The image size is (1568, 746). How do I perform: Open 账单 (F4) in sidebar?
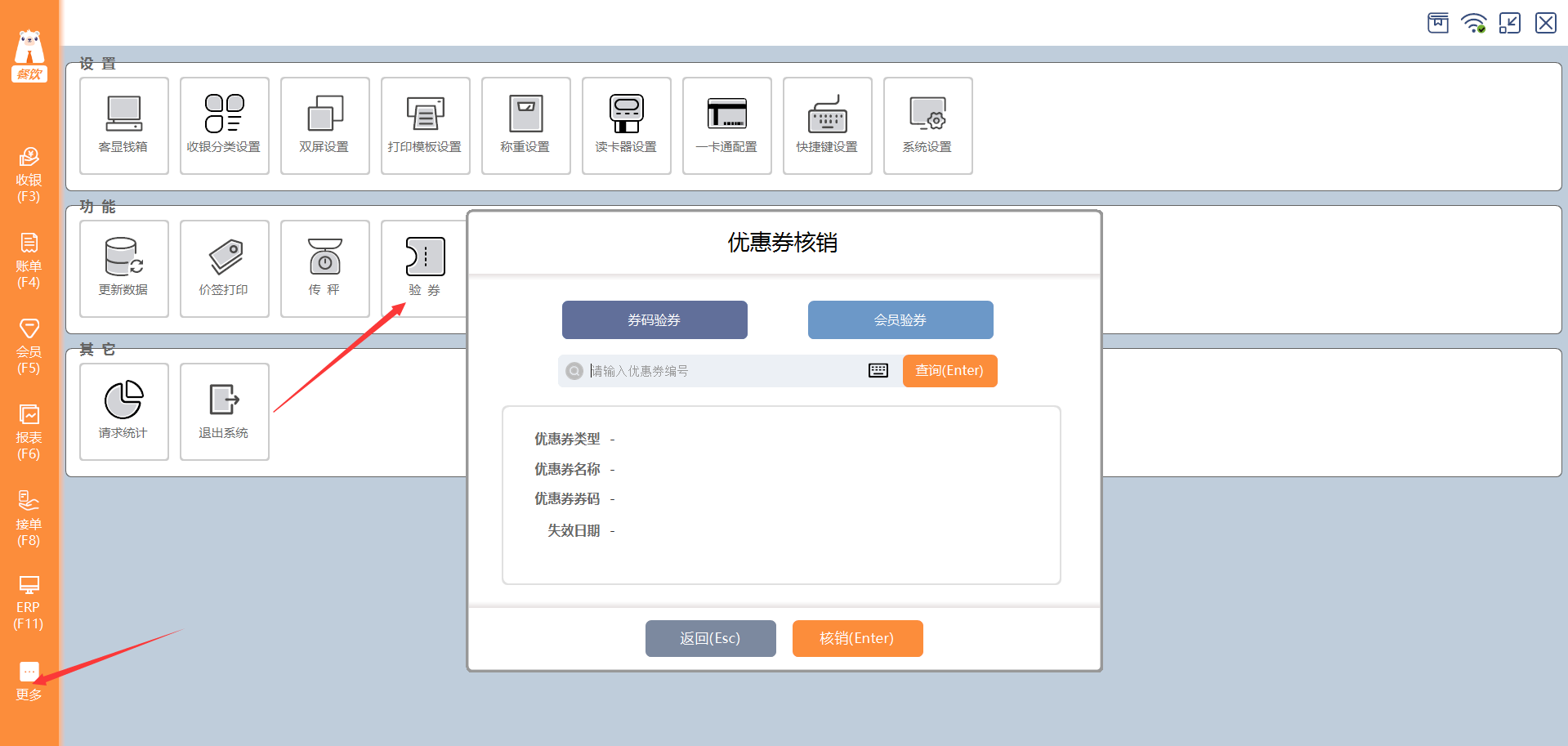click(29, 261)
